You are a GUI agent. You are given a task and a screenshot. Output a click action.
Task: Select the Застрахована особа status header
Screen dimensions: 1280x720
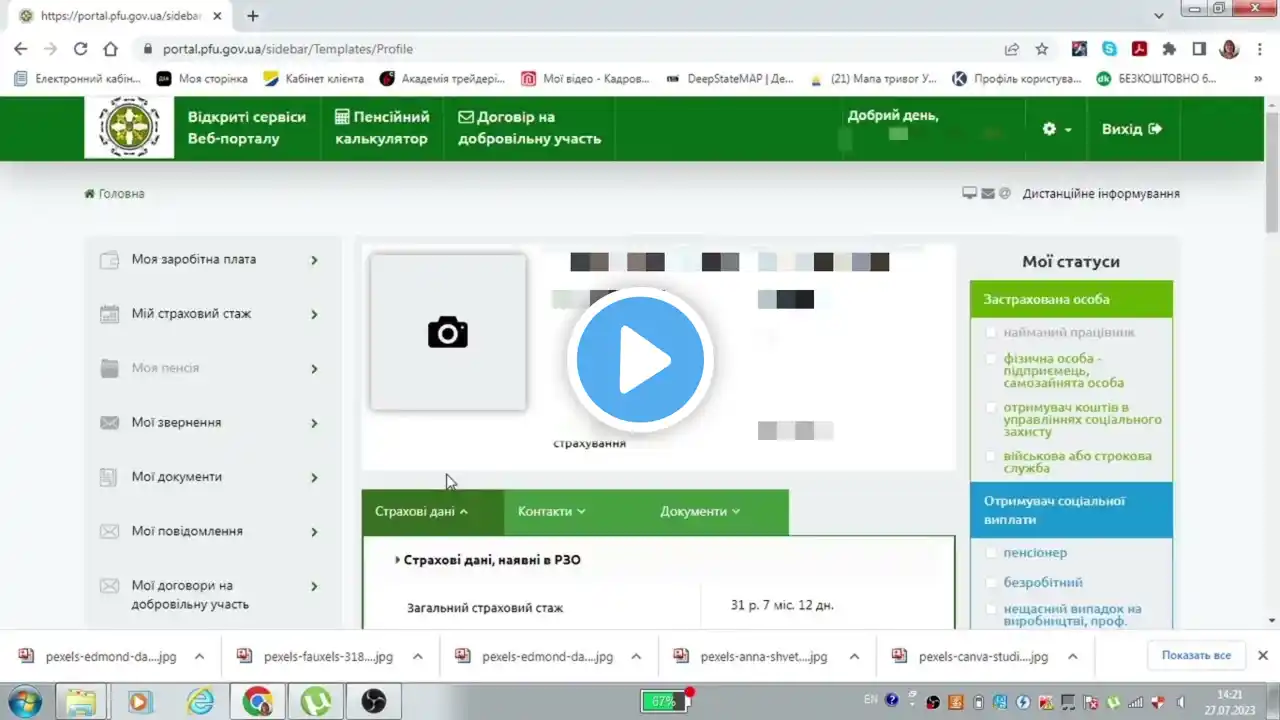[x=1071, y=299]
